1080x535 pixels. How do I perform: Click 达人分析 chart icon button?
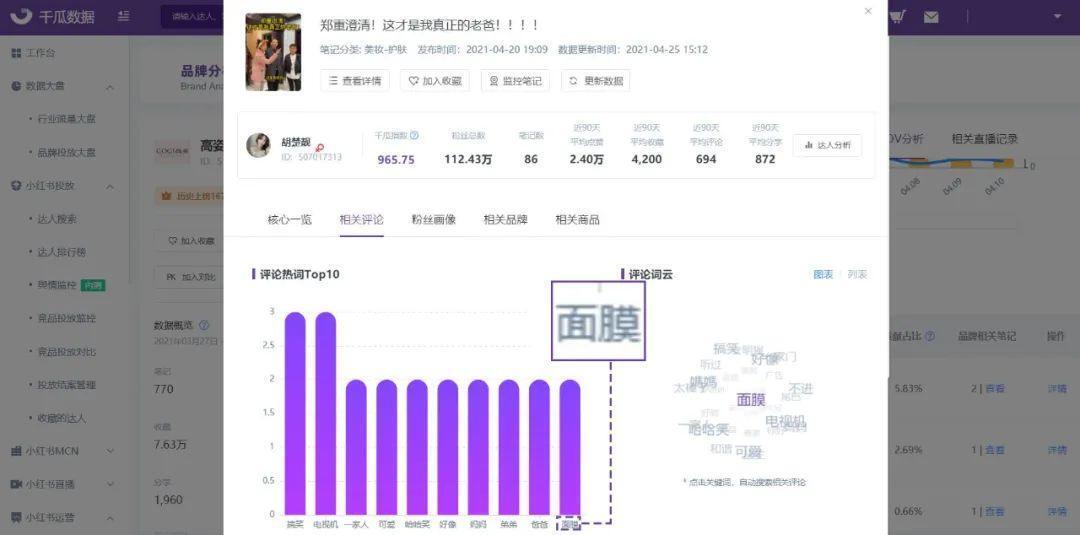click(827, 145)
